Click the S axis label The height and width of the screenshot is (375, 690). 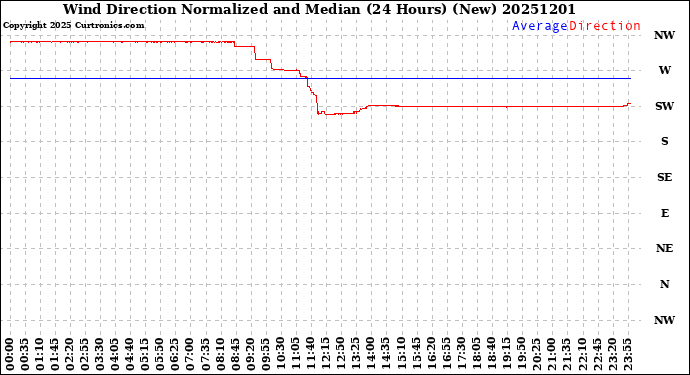click(664, 141)
